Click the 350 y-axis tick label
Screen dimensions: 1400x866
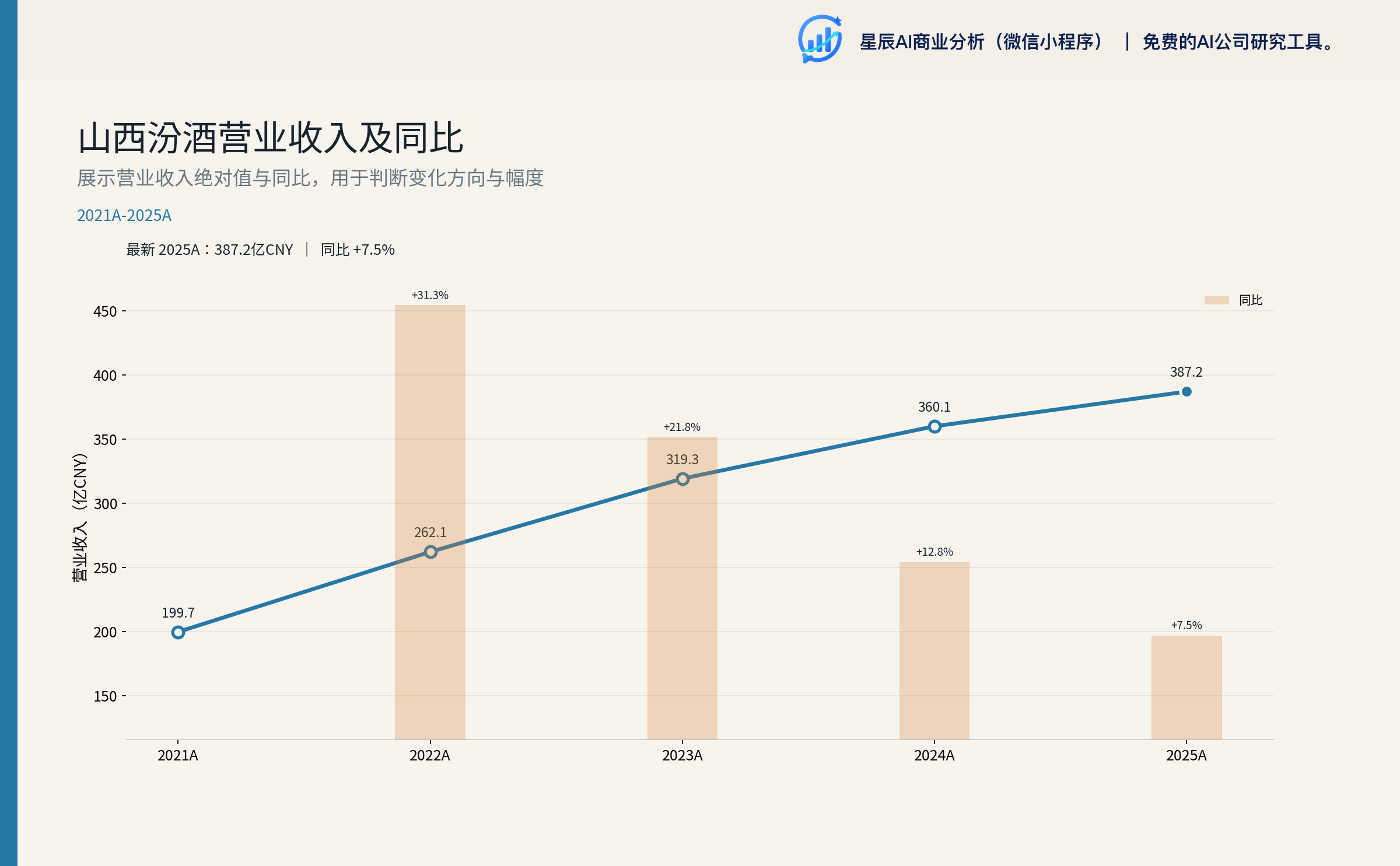(105, 440)
